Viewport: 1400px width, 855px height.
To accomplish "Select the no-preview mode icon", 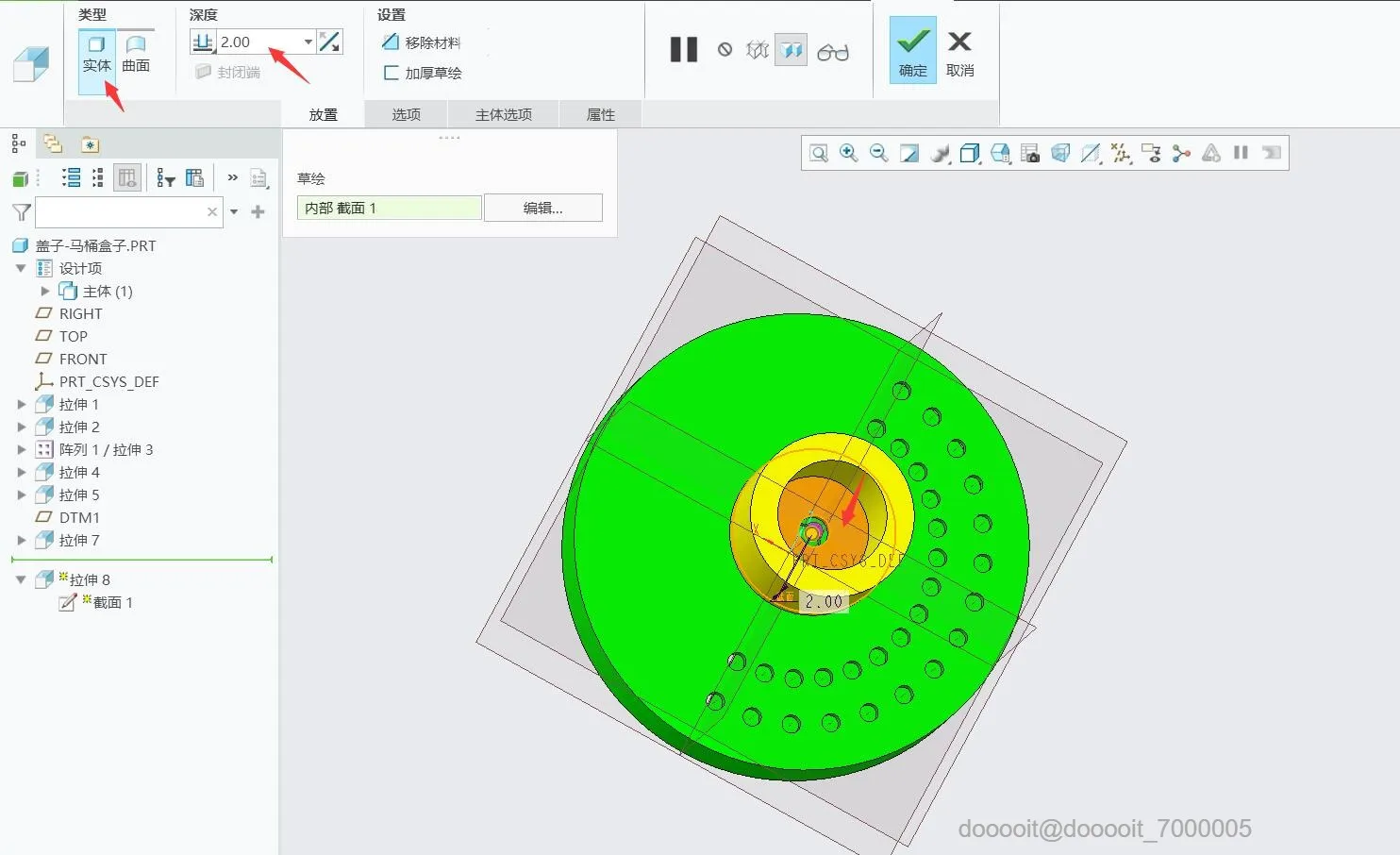I will pyautogui.click(x=725, y=50).
